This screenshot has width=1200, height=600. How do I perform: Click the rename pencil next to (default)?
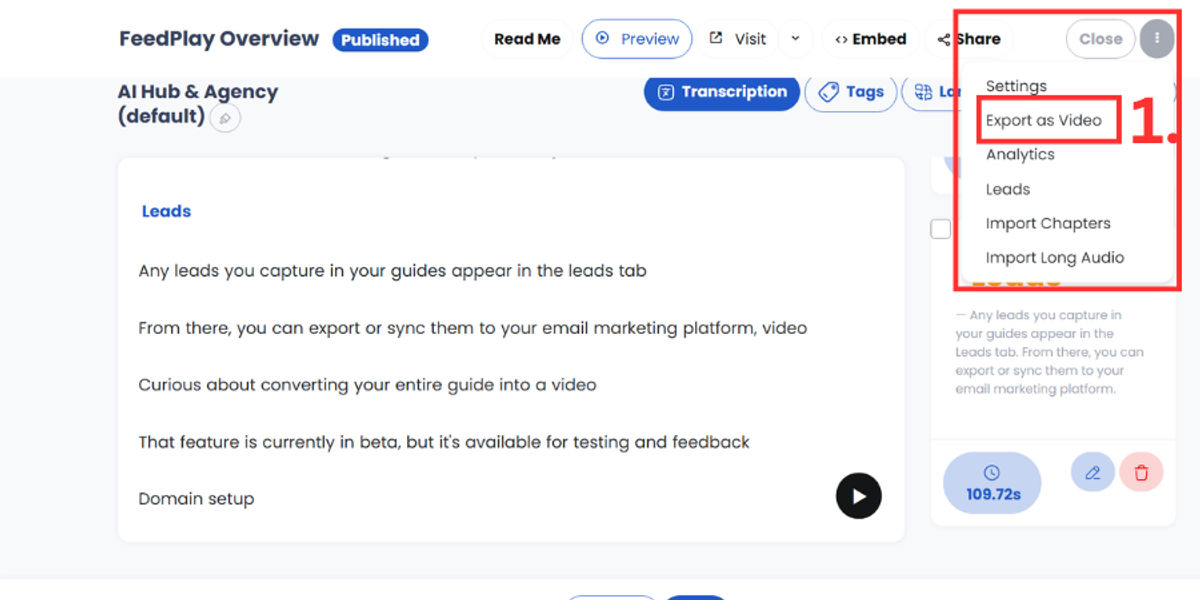[225, 118]
